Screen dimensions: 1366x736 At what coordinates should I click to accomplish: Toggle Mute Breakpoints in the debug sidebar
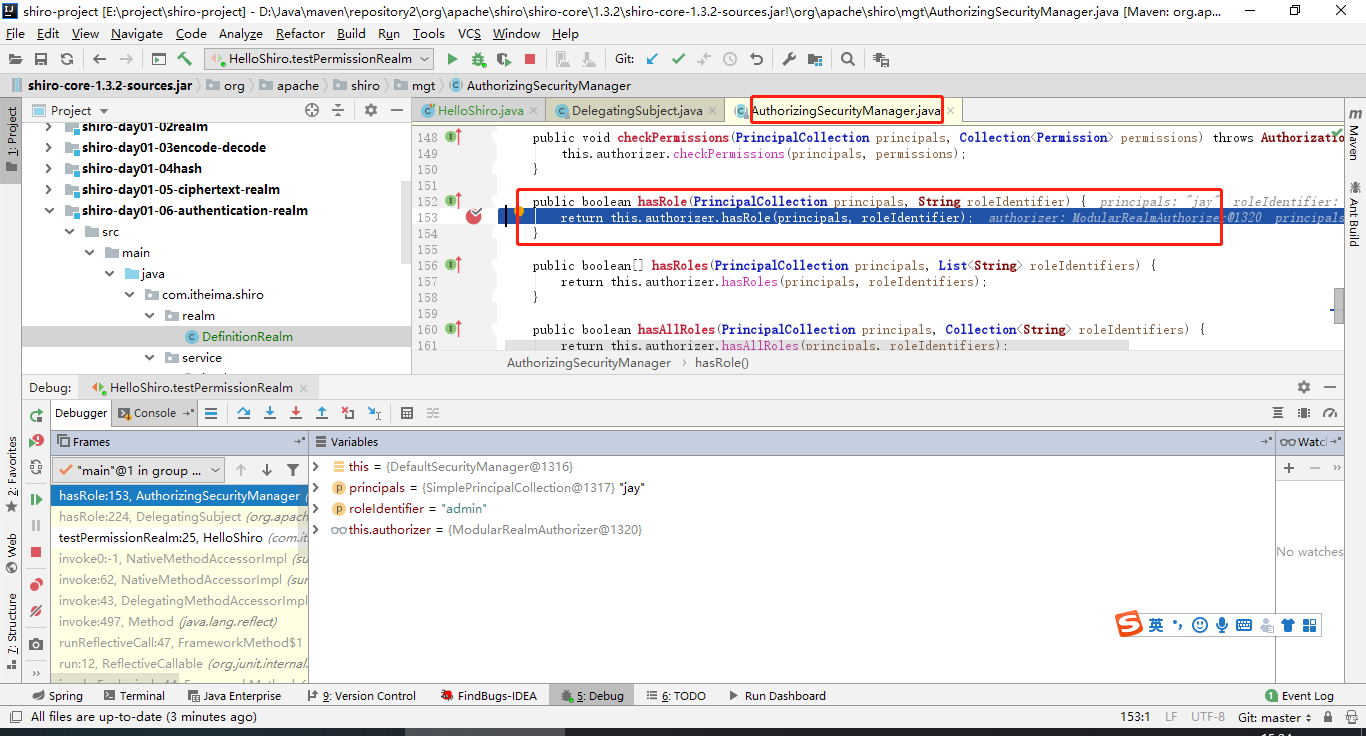coord(36,610)
